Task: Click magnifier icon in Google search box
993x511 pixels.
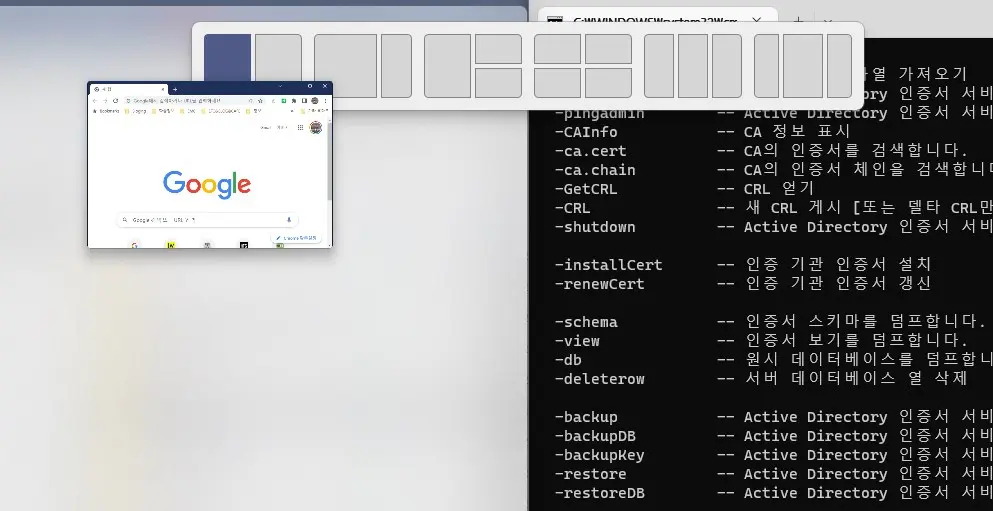Action: (x=125, y=220)
